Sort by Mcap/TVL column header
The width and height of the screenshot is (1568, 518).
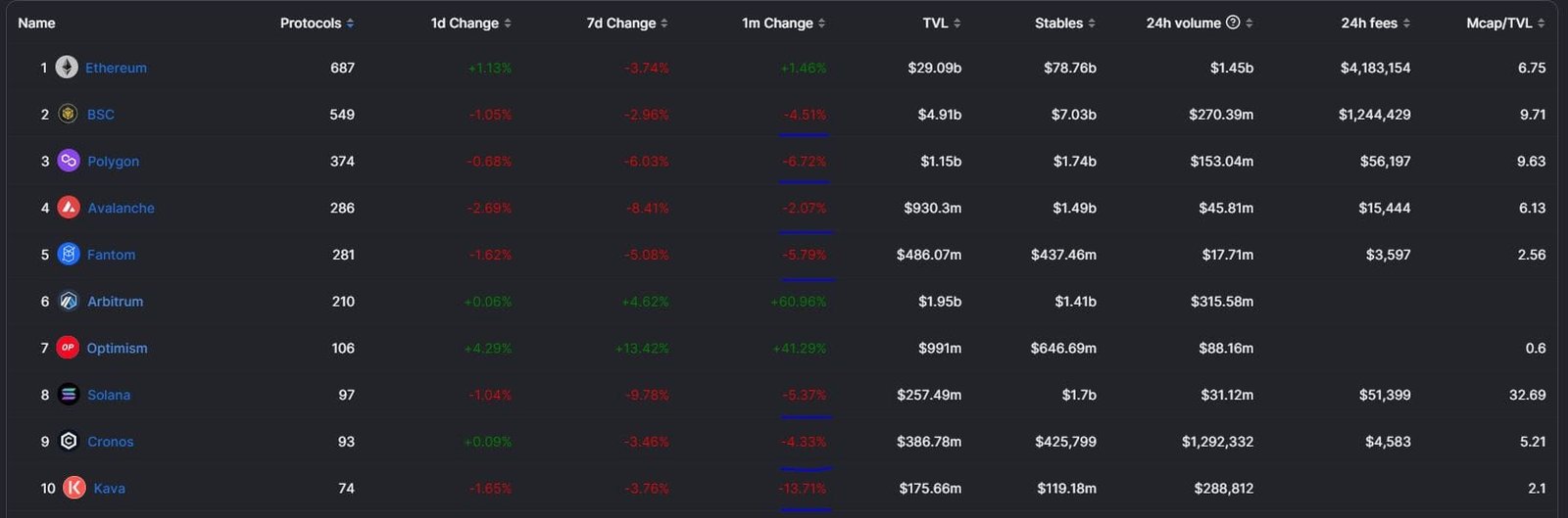(x=1498, y=24)
